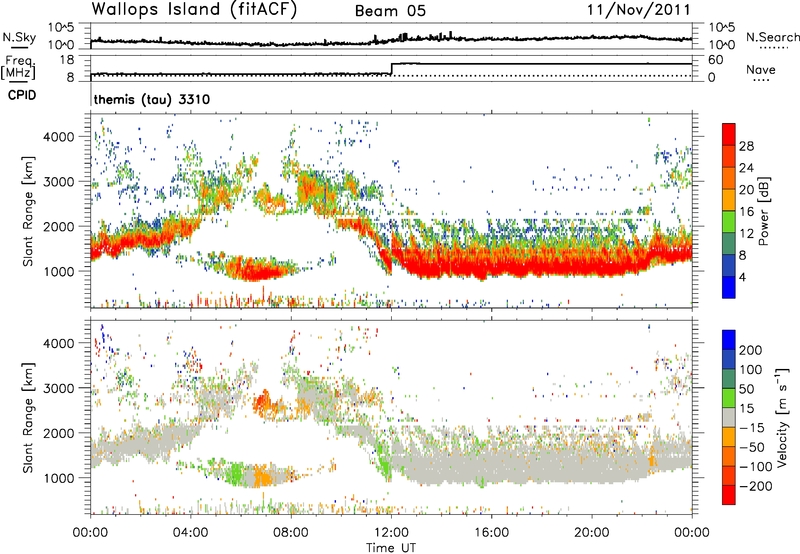Screen dimensions: 800x554
Task: Click the 'Velocity [m s-1]' colorbar label
Action: (x=782, y=417)
